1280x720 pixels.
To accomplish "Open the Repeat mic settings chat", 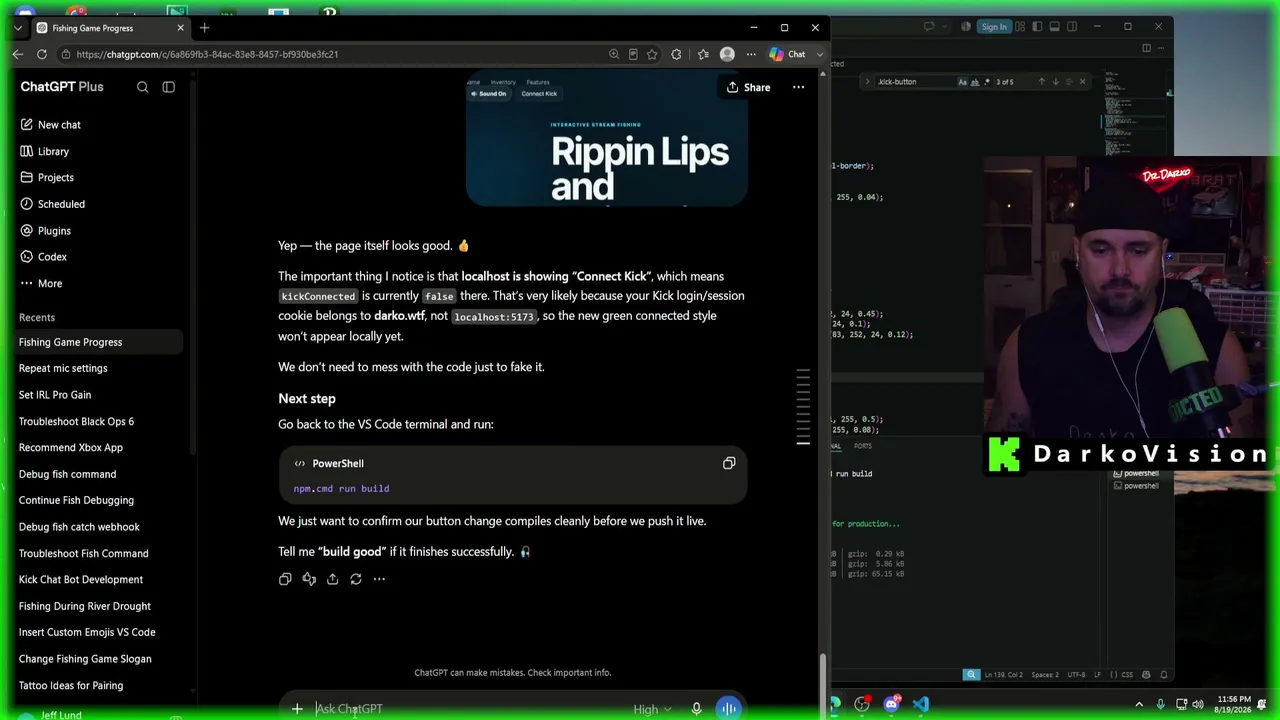I will point(63,368).
